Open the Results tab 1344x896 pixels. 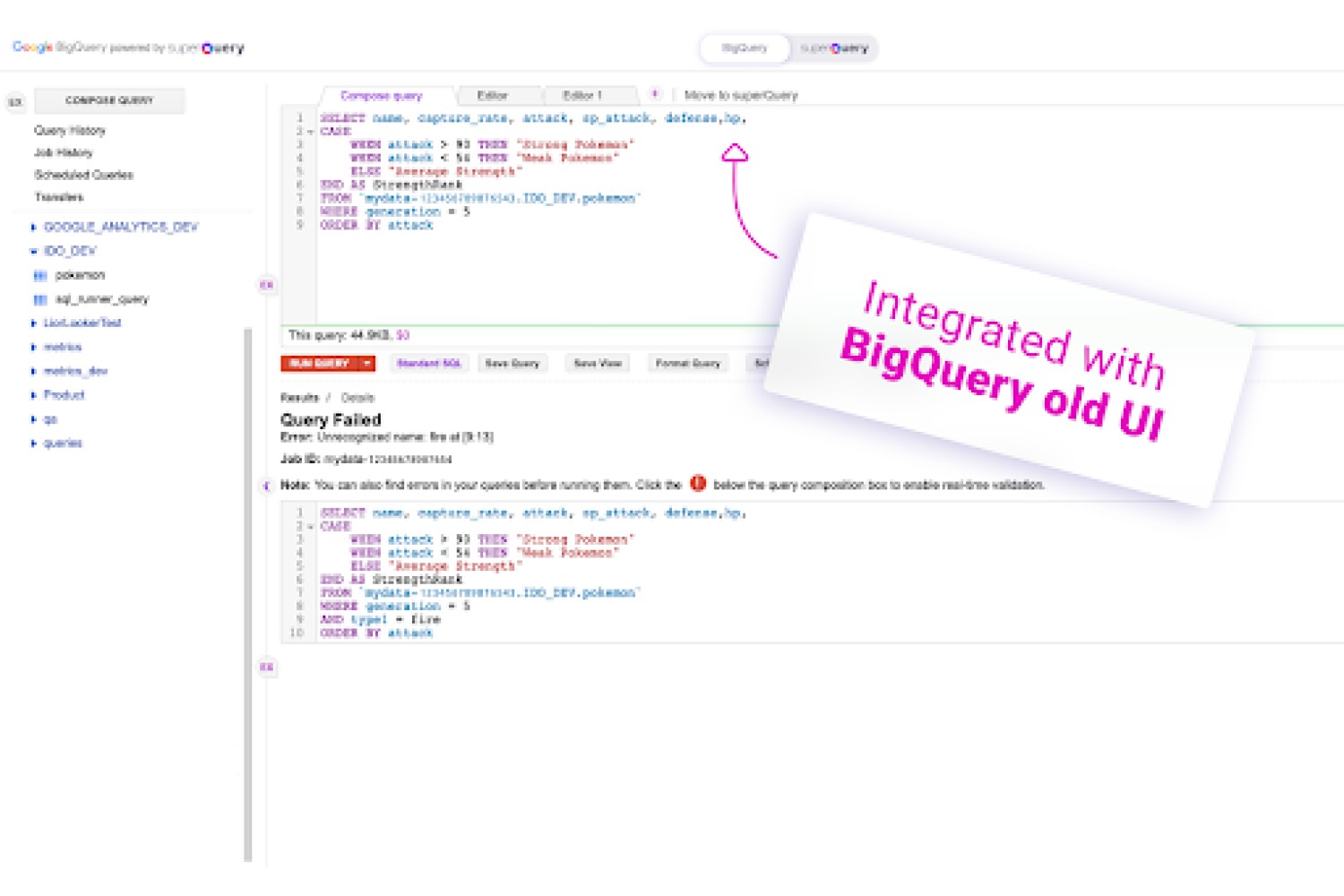pos(299,397)
